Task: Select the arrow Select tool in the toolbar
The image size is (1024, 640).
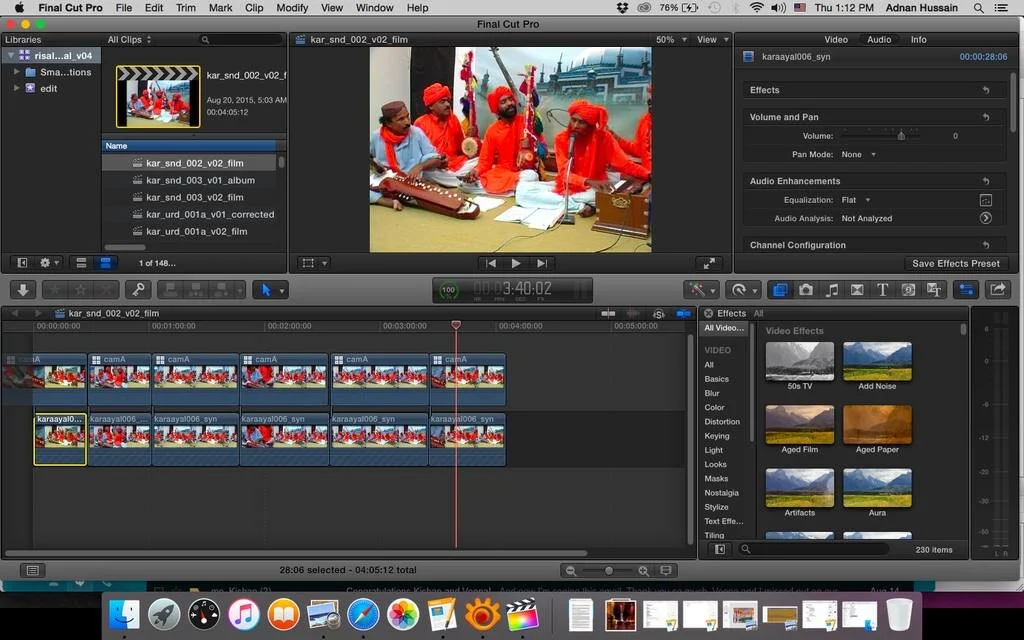Action: tap(265, 289)
